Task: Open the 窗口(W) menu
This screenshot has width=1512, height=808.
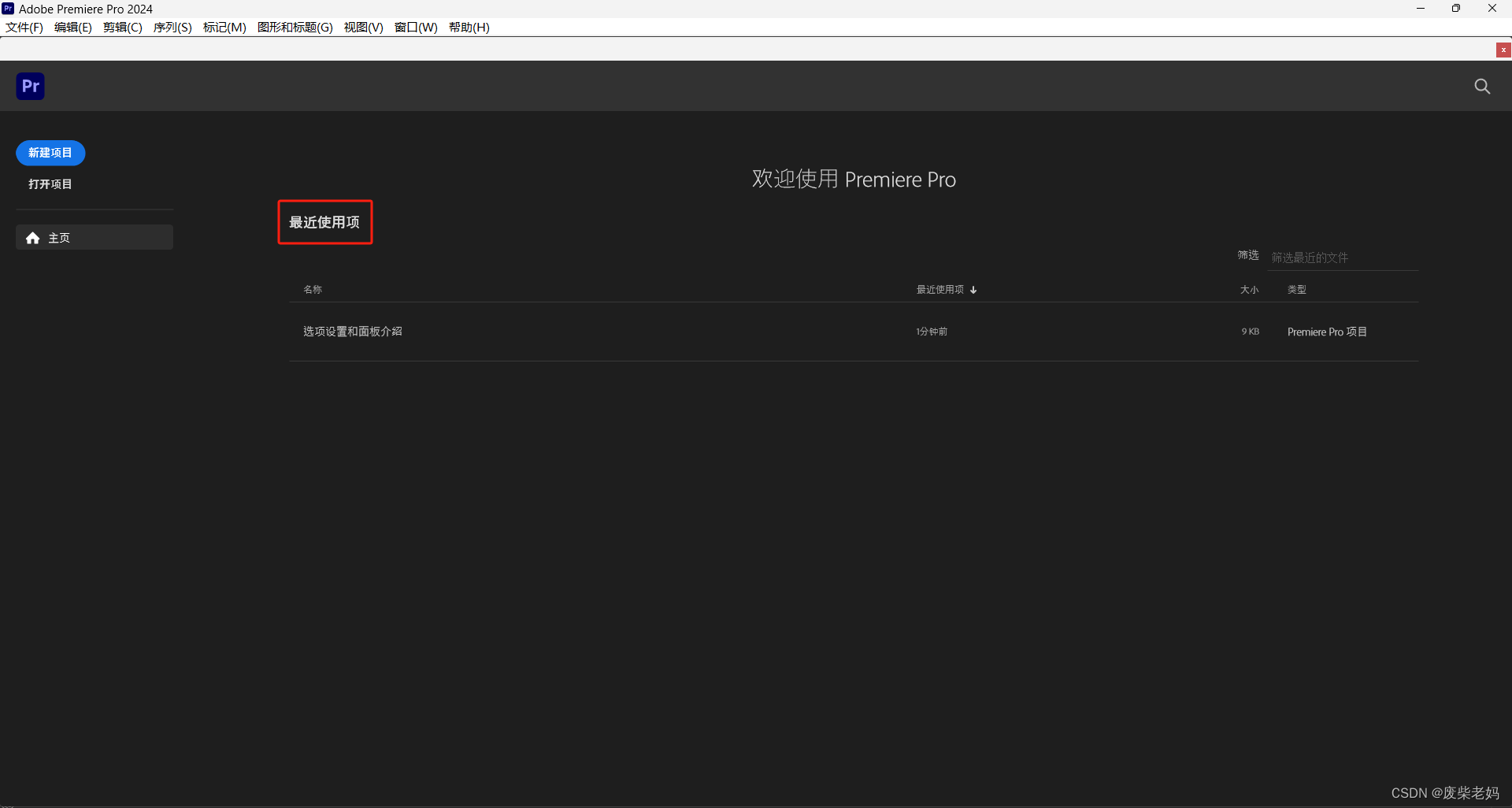Action: tap(416, 28)
